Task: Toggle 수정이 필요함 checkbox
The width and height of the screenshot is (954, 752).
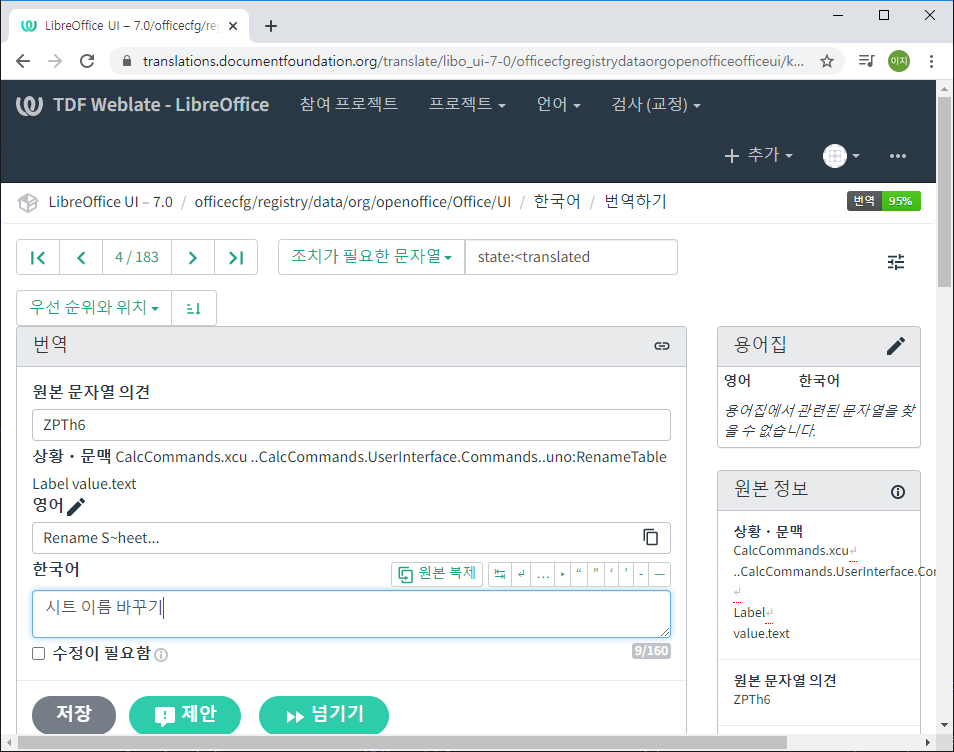Action: 38,653
